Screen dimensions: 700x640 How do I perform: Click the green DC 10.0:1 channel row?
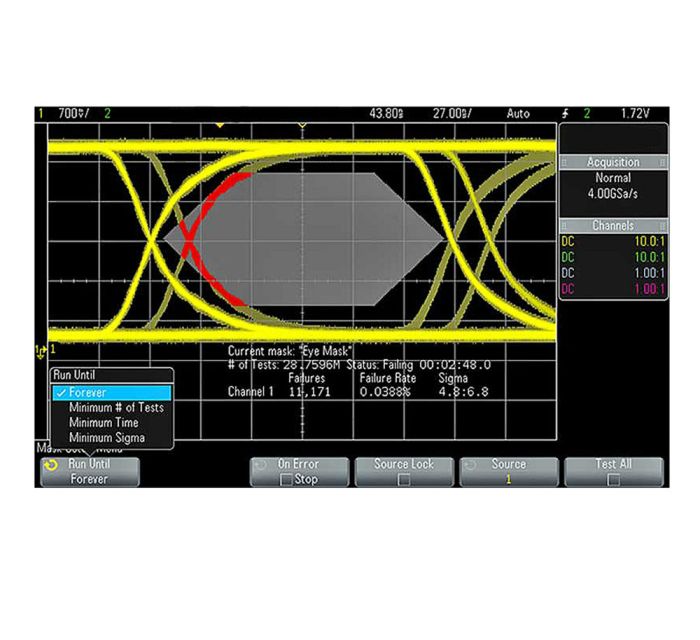(613, 257)
